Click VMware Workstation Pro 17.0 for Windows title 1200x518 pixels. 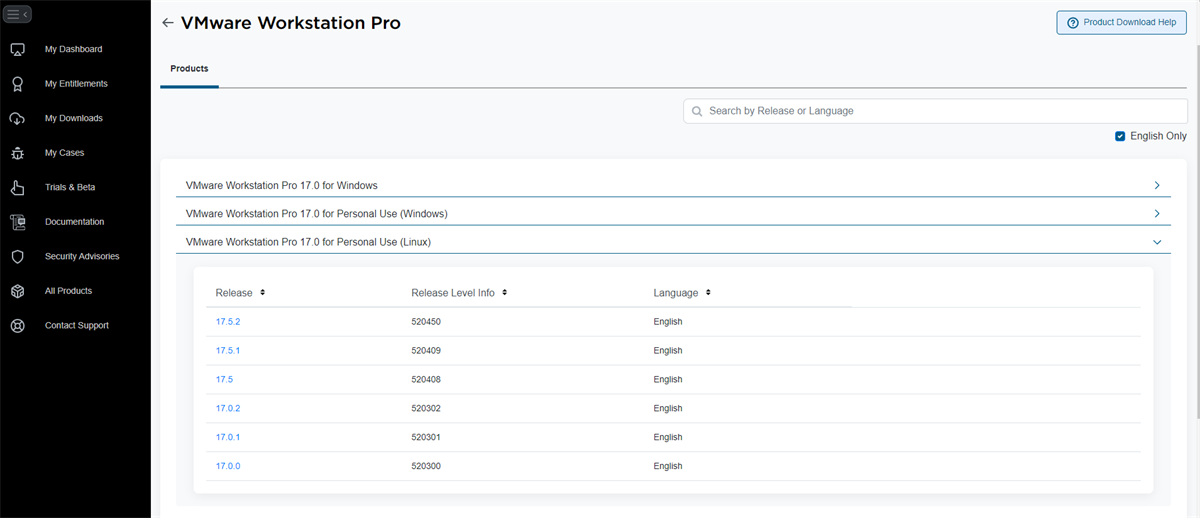pyautogui.click(x=281, y=185)
